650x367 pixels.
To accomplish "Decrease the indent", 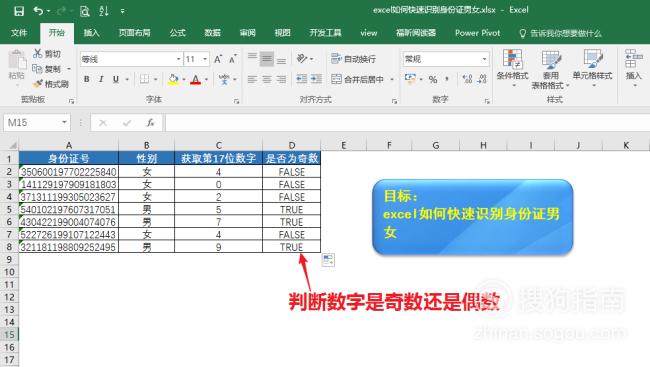I will coord(301,79).
